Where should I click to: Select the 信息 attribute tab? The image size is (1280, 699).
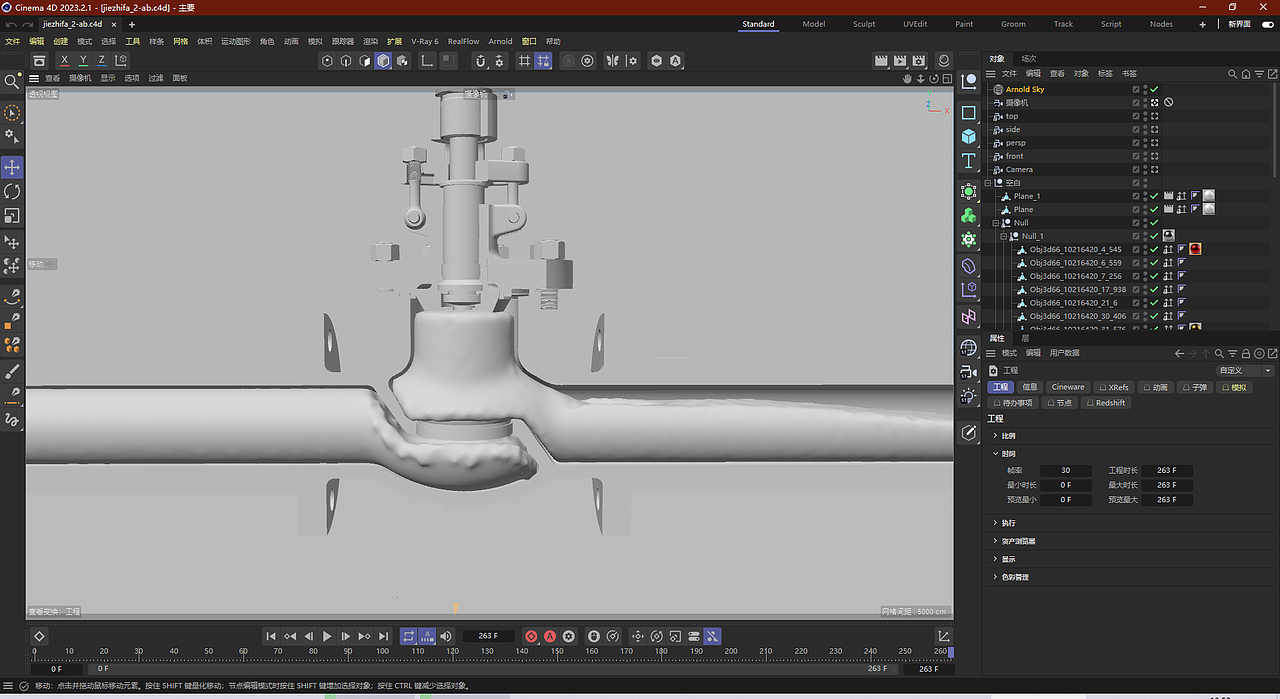click(x=1031, y=387)
